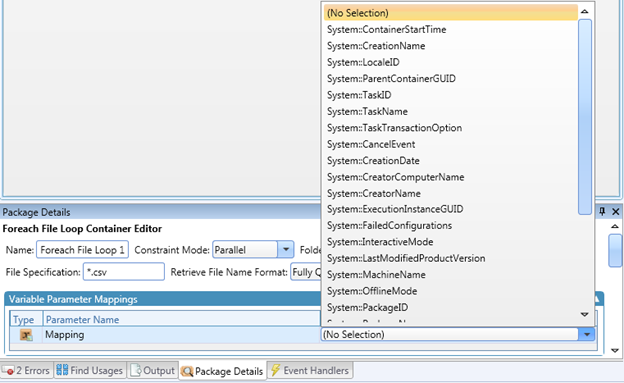
Task: Click the Package Details panel scrollbar thumb
Action: point(615,250)
